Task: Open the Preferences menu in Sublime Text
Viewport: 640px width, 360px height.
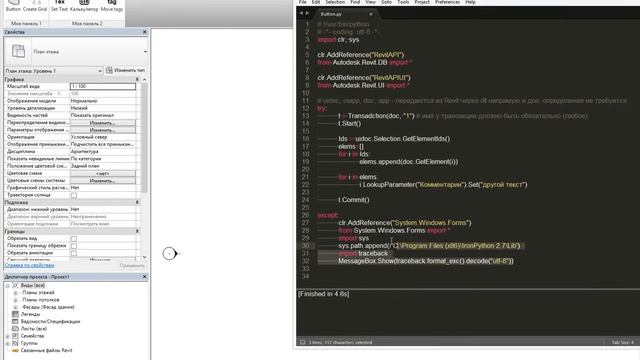Action: pos(447,2)
